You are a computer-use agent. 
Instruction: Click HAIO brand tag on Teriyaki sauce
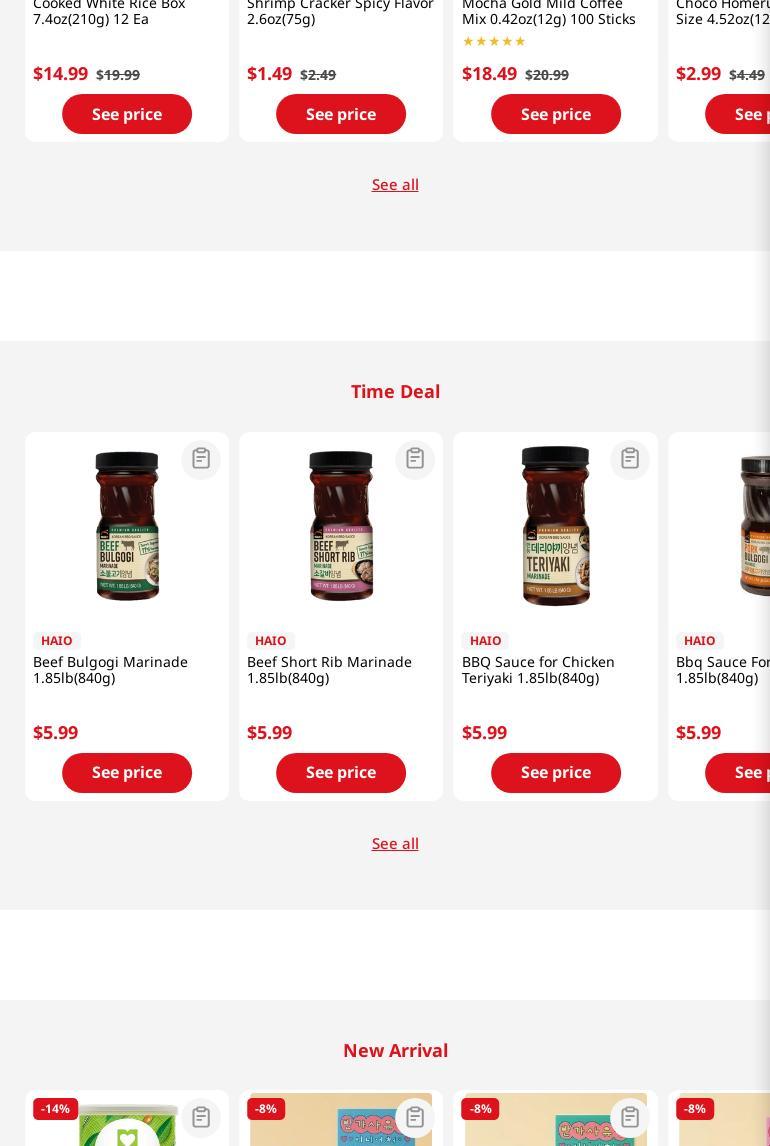pos(485,641)
